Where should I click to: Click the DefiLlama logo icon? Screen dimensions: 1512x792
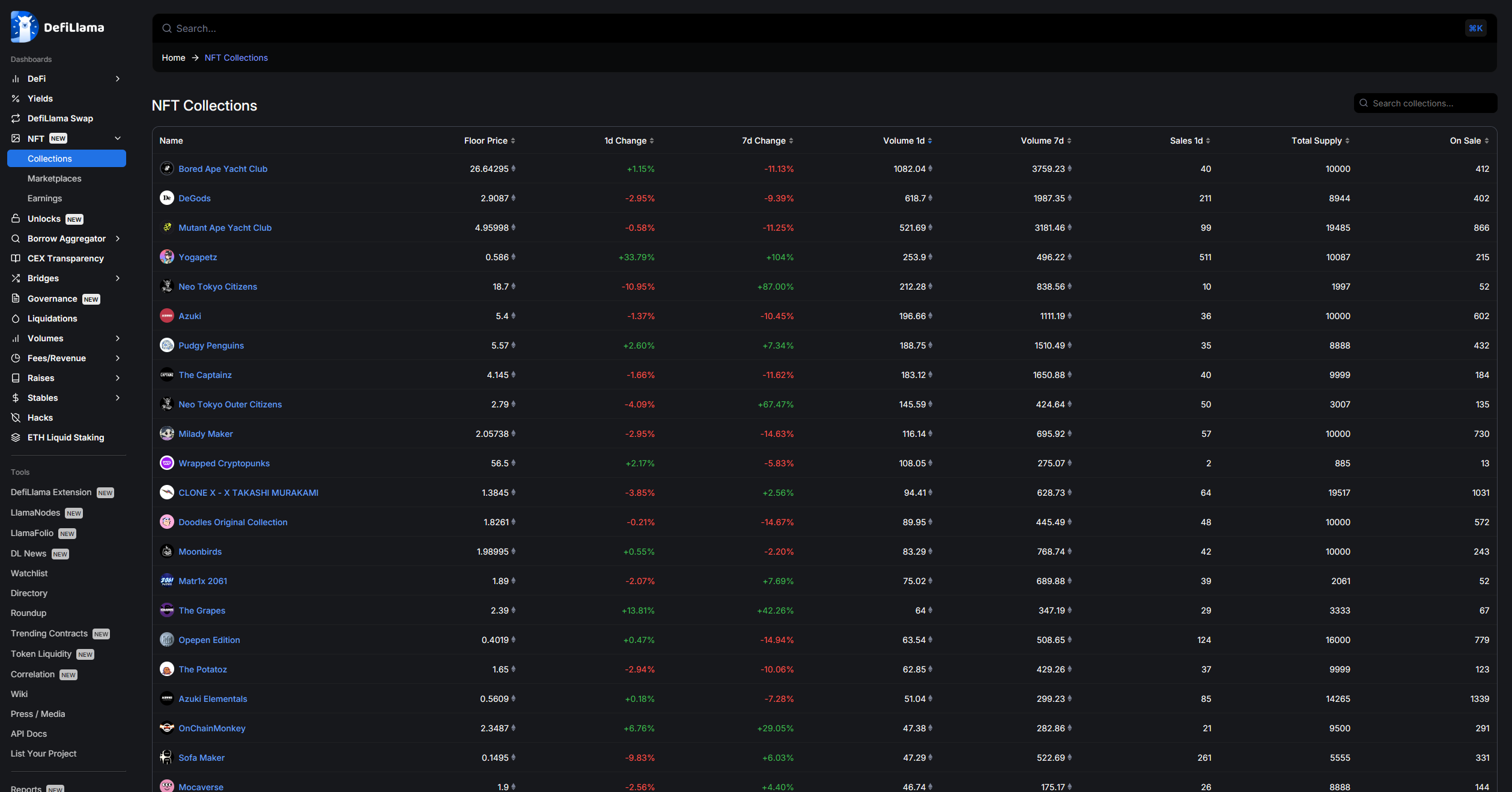[x=24, y=27]
